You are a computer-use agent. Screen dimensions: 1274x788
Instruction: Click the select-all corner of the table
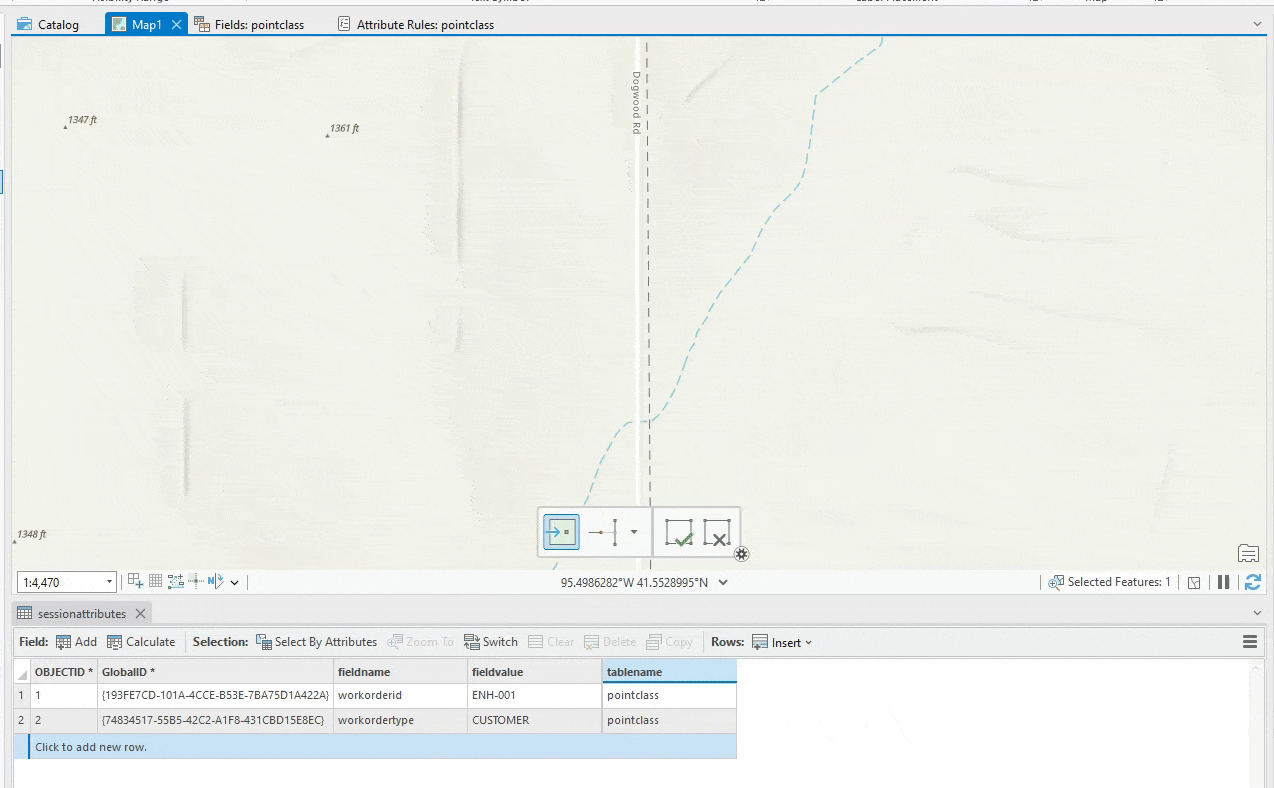click(21, 672)
